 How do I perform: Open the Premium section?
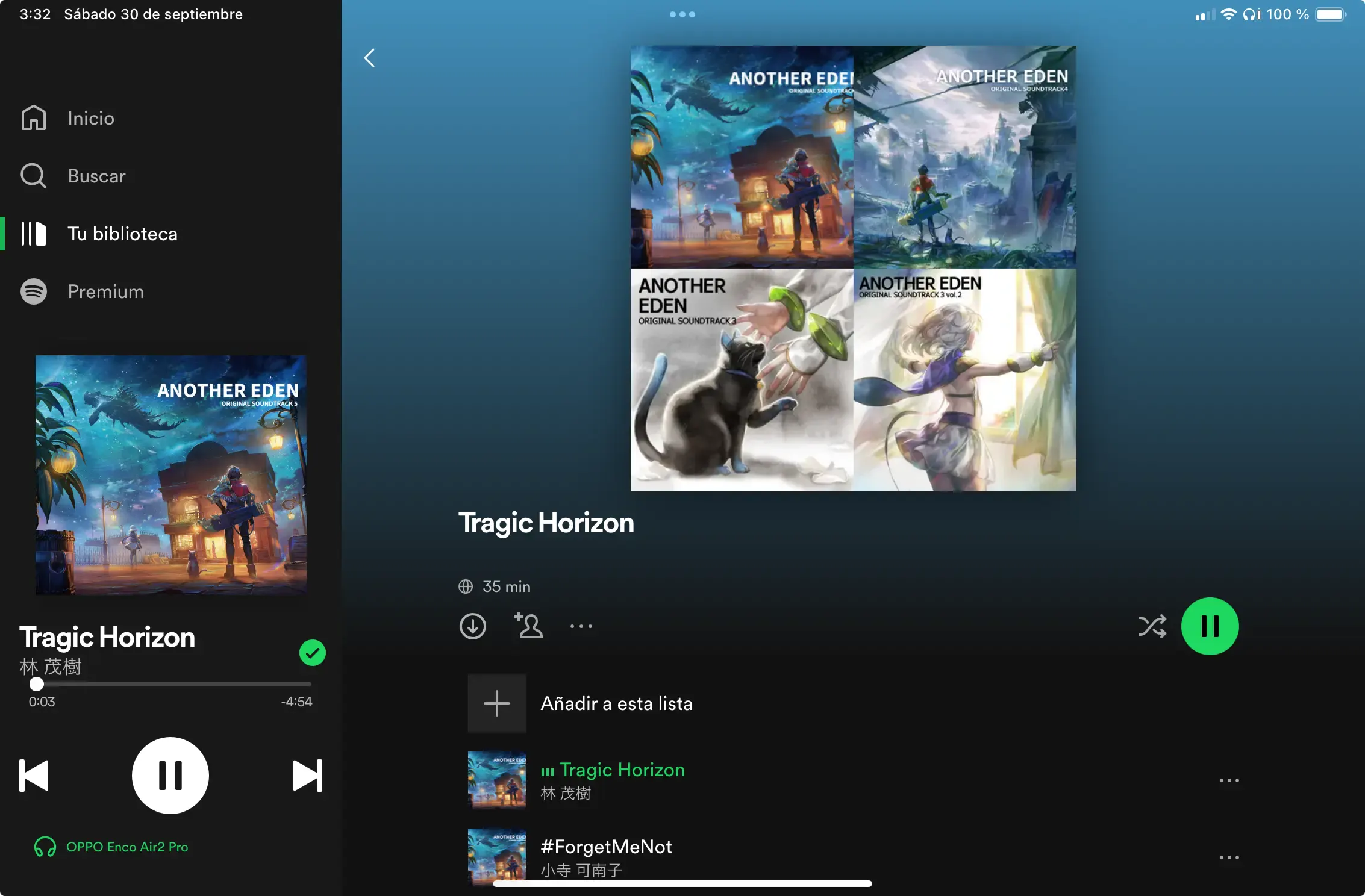[105, 291]
